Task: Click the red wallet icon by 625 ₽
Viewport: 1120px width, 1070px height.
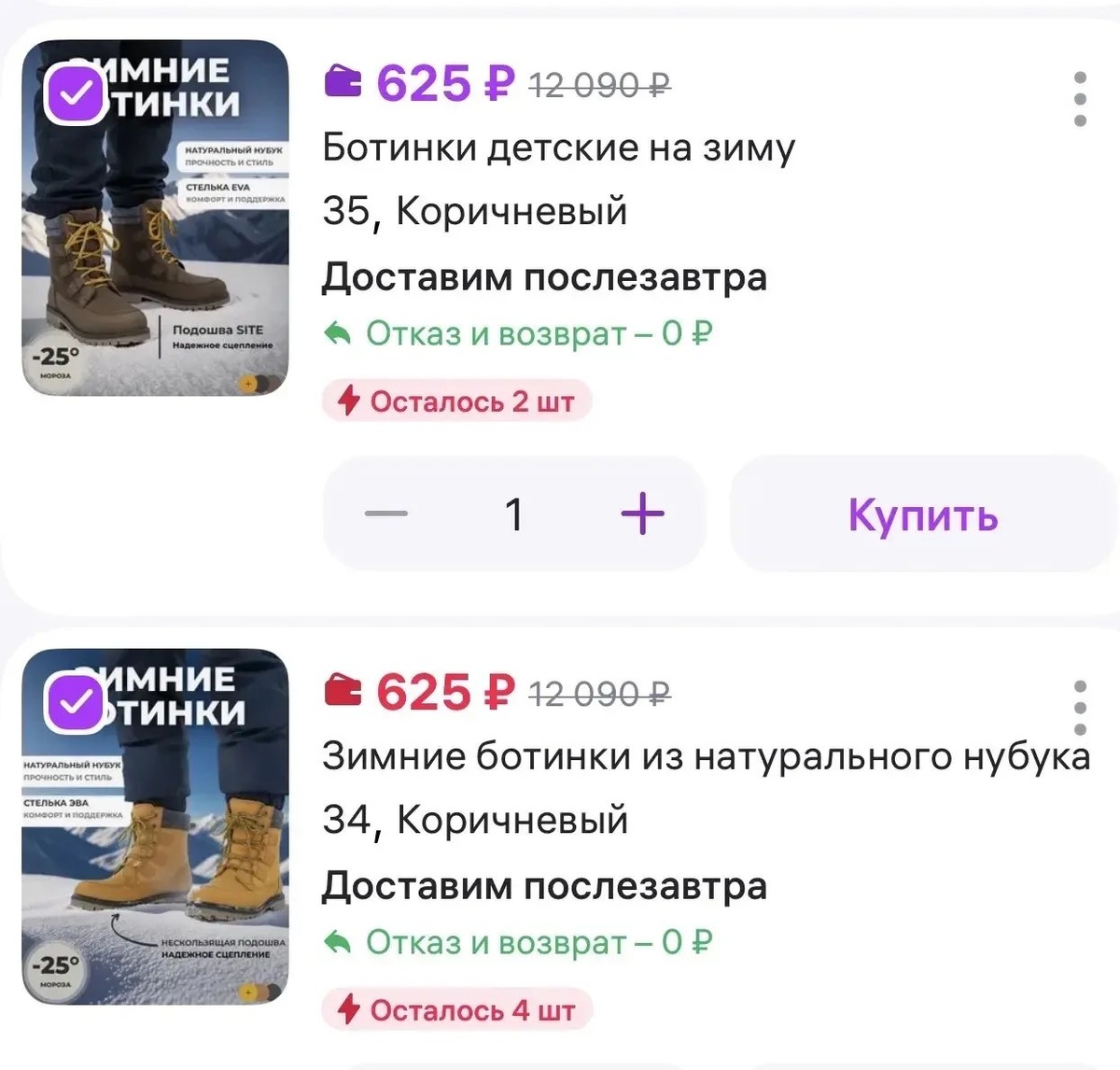Action: [343, 692]
